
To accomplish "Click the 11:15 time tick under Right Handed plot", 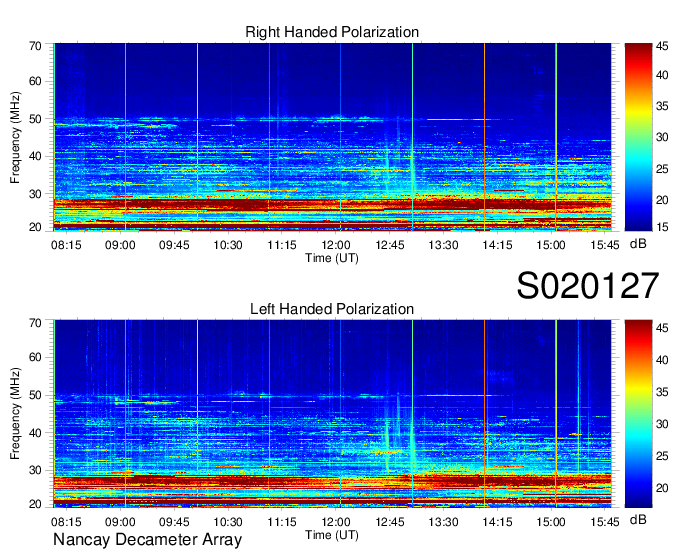I will (282, 245).
